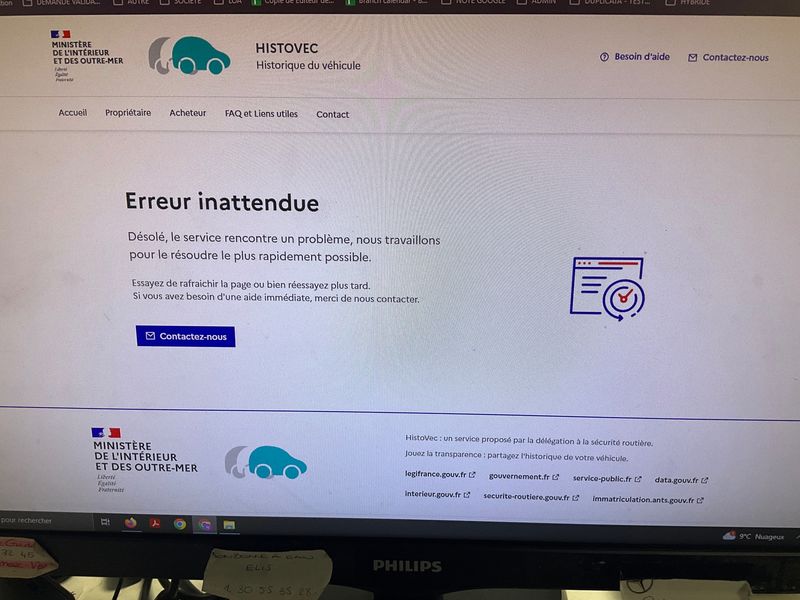800x600 pixels.
Task: Open HYBRIDE bookmark folder
Action: coord(688,3)
